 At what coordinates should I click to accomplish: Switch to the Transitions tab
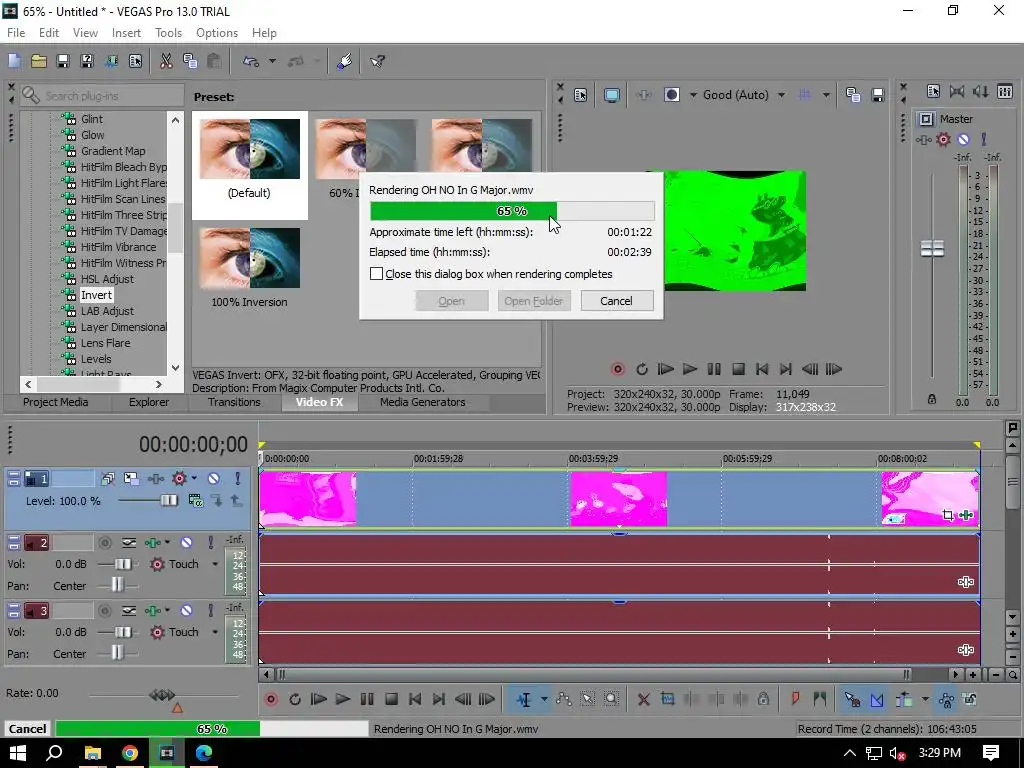pyautogui.click(x=234, y=402)
